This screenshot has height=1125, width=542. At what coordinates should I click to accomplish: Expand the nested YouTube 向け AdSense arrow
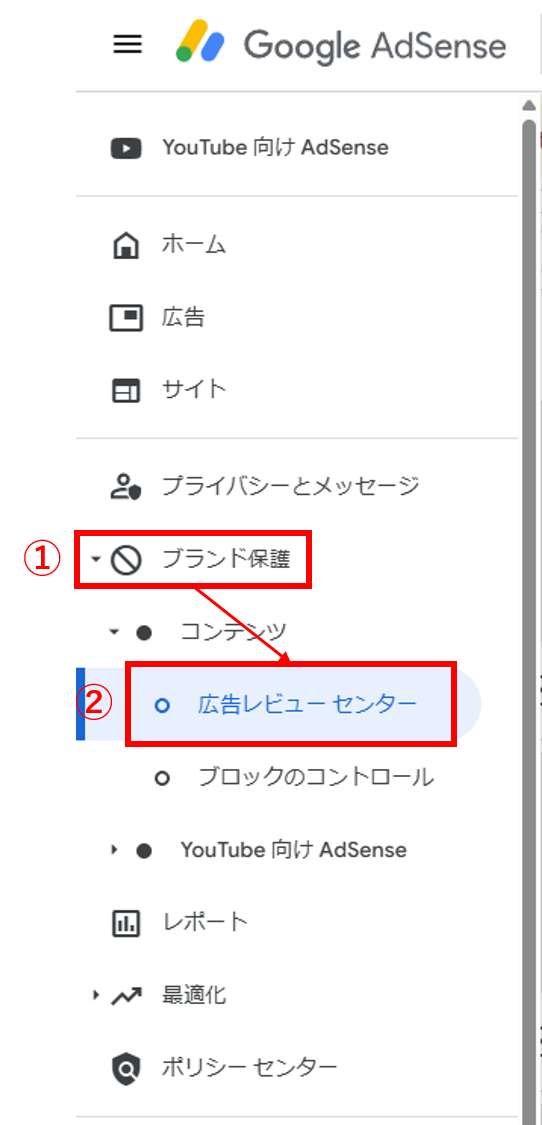113,850
